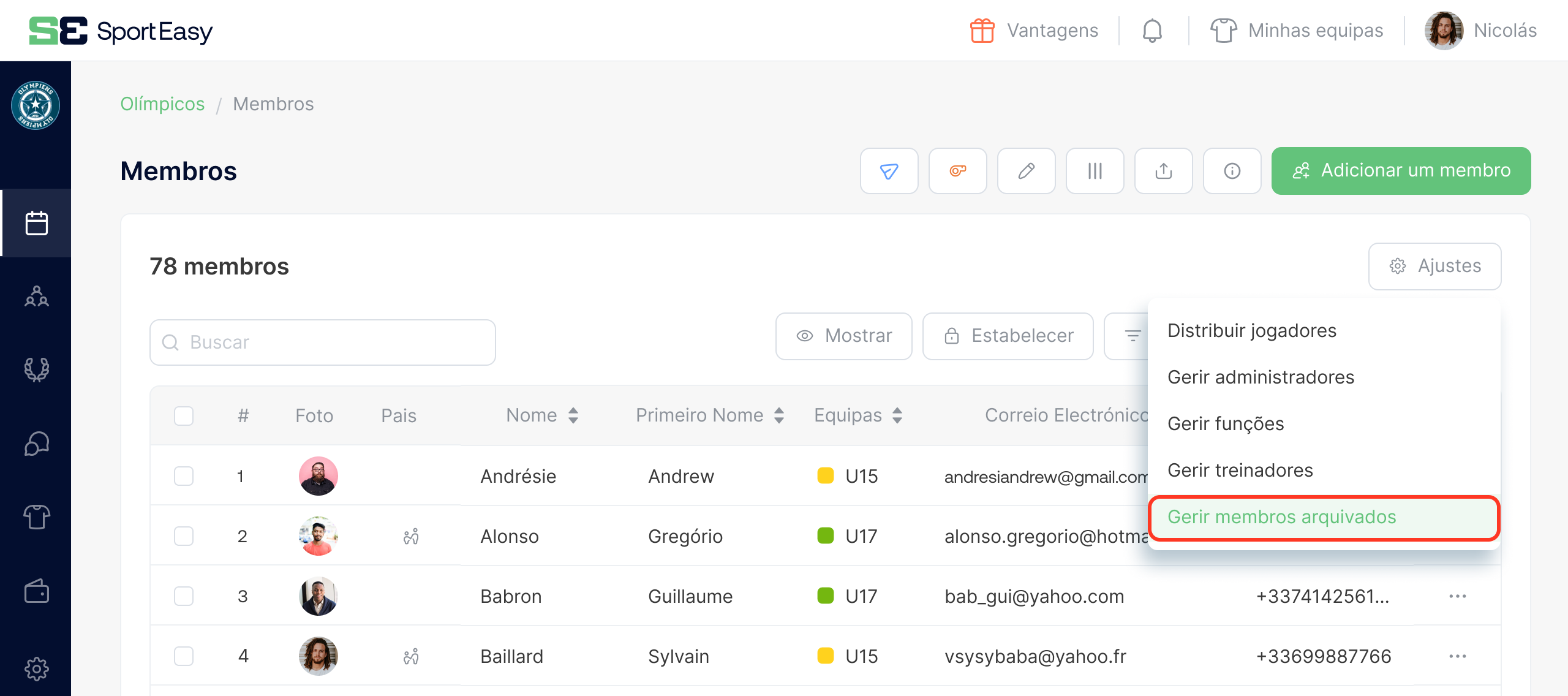Open the row actions menu for Baillard Sylvain
This screenshot has height=696, width=1568.
pyautogui.click(x=1457, y=655)
